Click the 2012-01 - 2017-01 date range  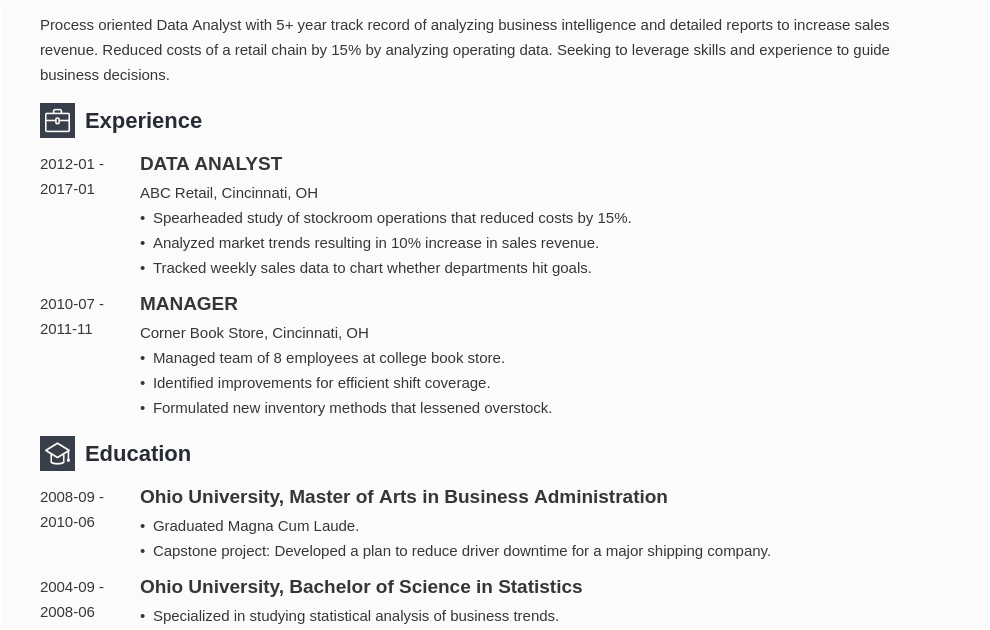tap(71, 176)
